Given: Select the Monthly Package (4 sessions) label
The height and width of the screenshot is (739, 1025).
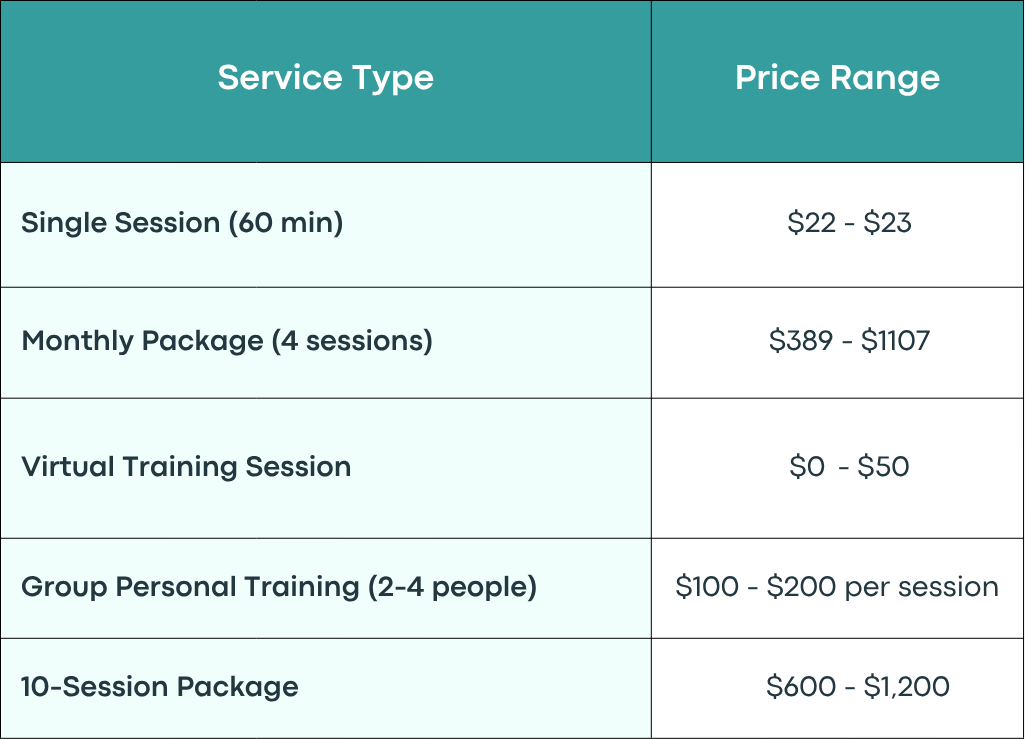Looking at the screenshot, I should (x=227, y=341).
